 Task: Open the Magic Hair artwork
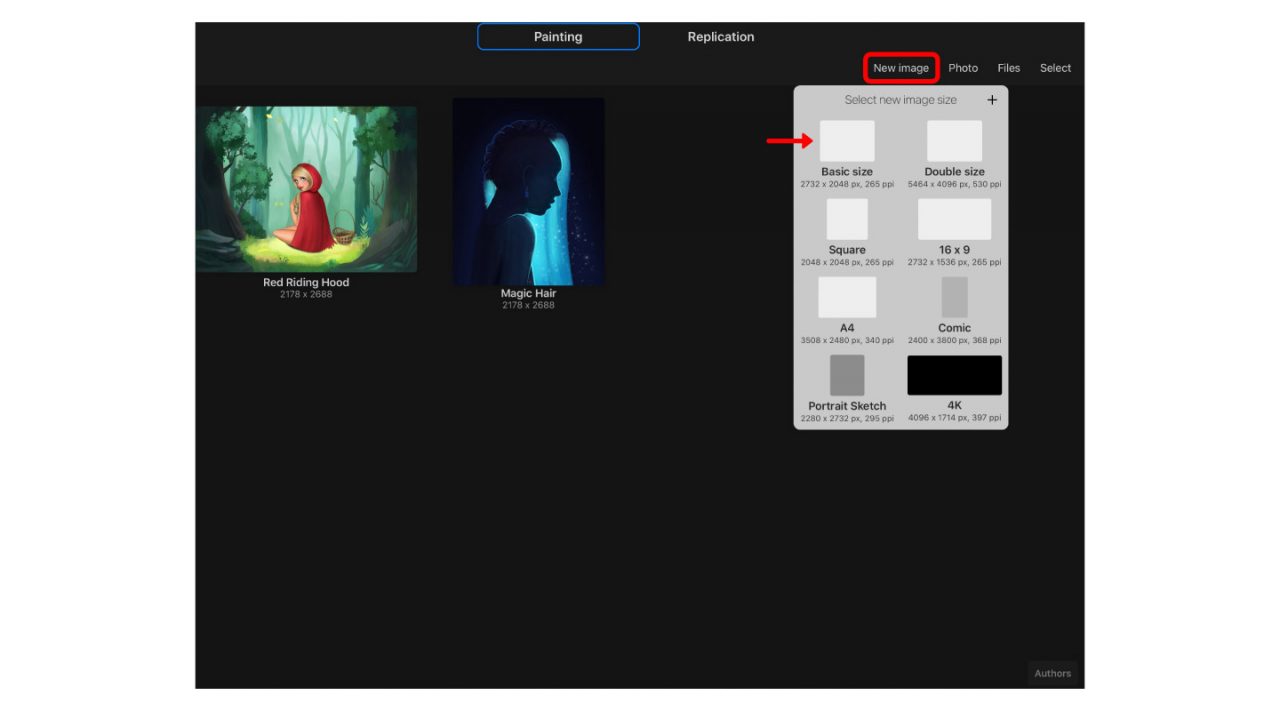(x=528, y=190)
